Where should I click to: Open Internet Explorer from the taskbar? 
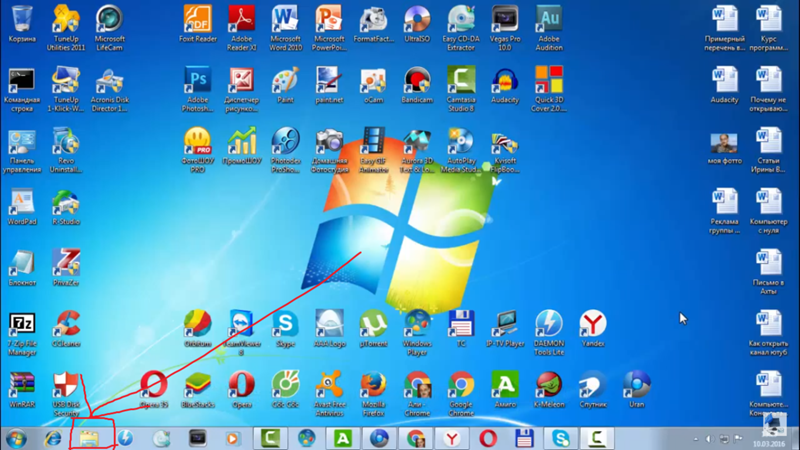coord(53,438)
